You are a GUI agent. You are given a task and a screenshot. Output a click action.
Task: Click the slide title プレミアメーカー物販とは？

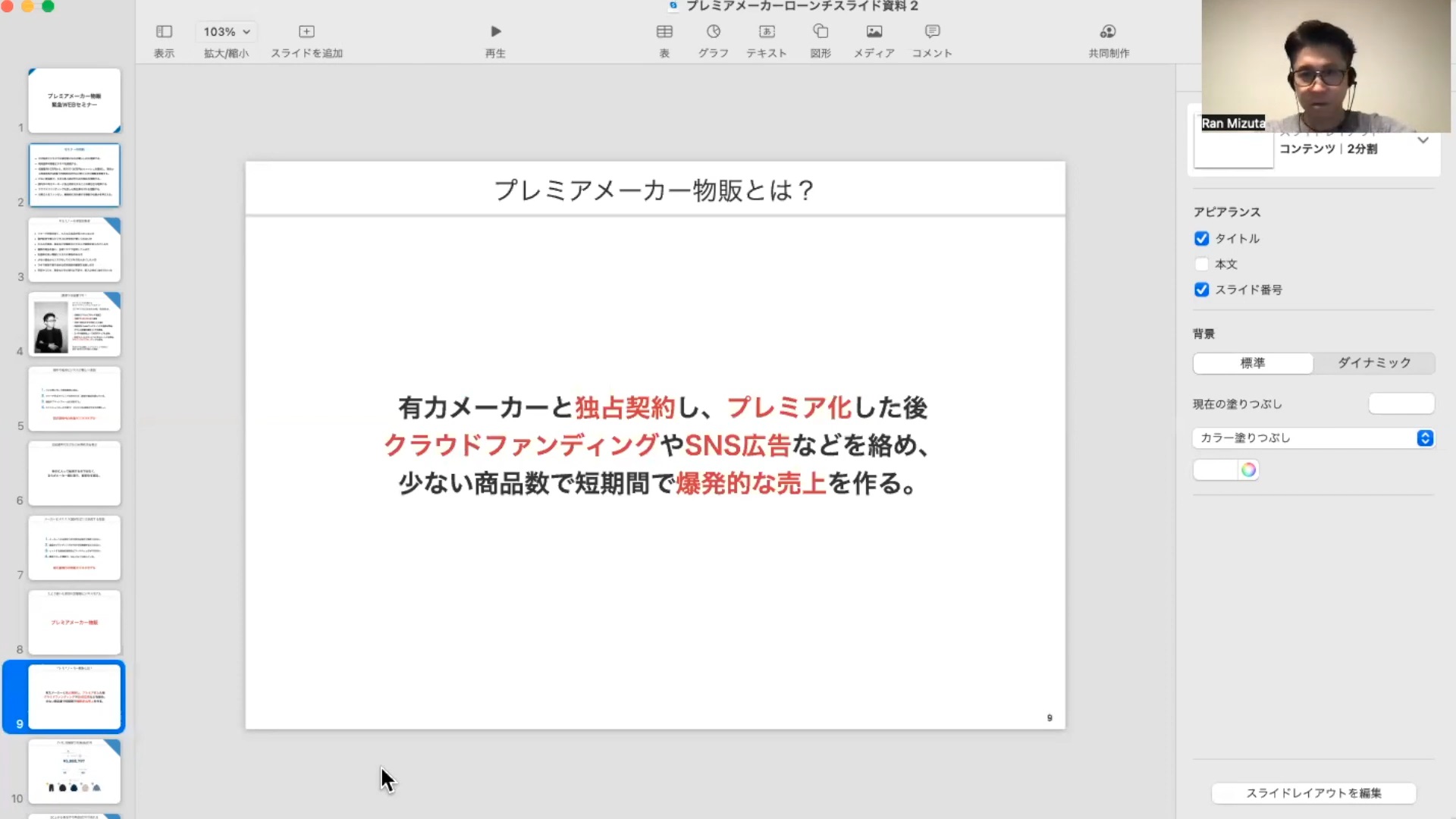654,190
